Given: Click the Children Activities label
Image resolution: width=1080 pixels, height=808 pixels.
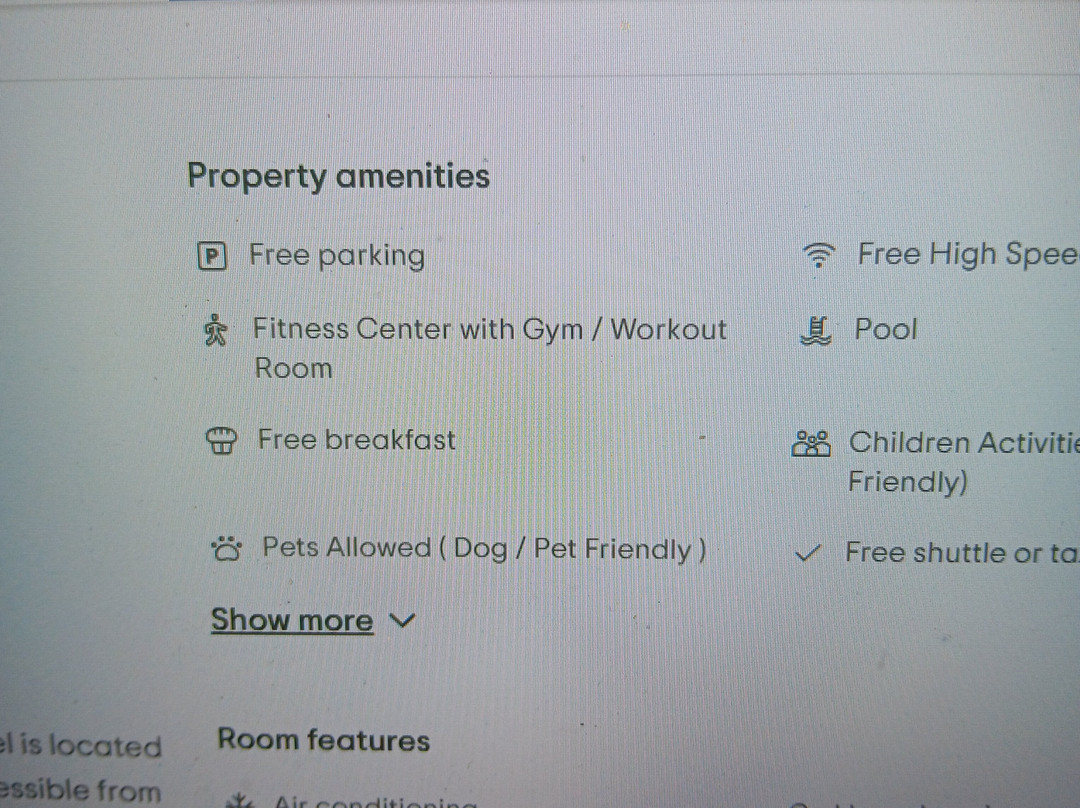Looking at the screenshot, I should tap(962, 443).
